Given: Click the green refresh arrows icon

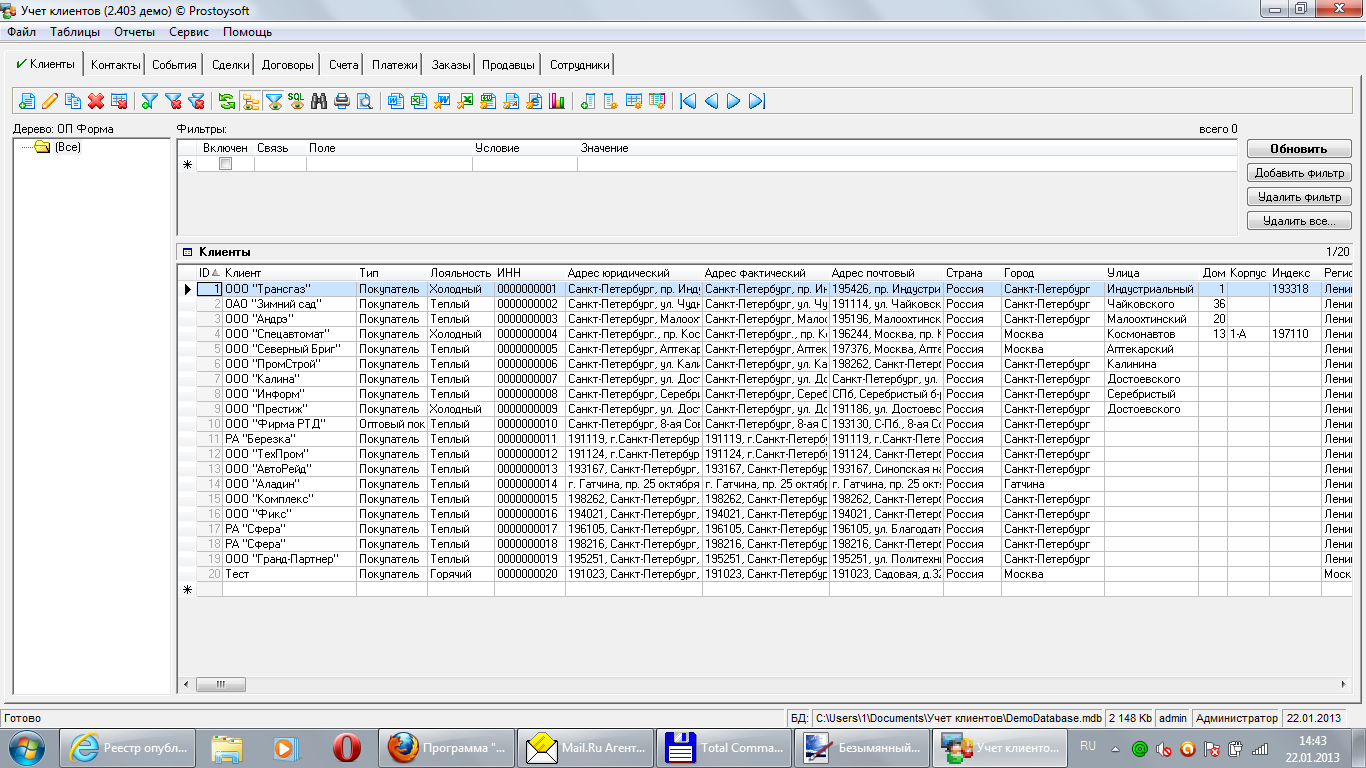Looking at the screenshot, I should coord(227,101).
